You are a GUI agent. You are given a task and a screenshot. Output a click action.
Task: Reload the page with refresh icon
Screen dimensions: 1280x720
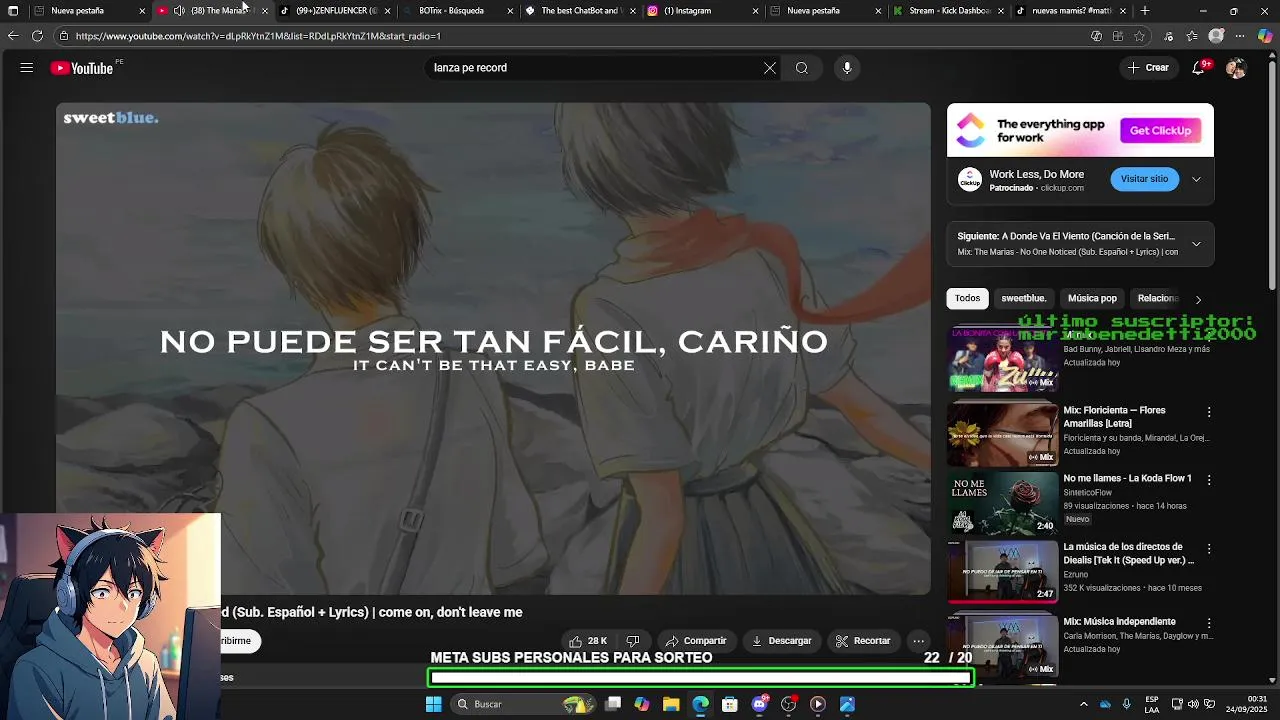(x=37, y=36)
